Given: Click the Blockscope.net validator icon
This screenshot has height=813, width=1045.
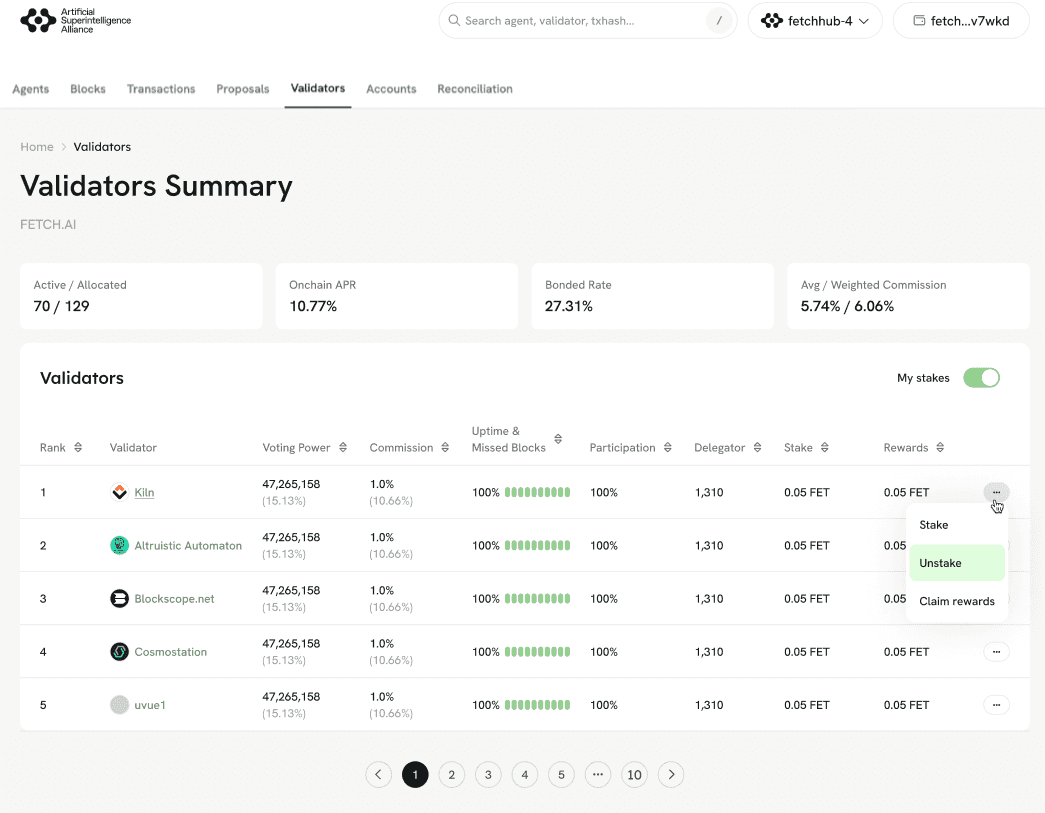Looking at the screenshot, I should coord(119,598).
